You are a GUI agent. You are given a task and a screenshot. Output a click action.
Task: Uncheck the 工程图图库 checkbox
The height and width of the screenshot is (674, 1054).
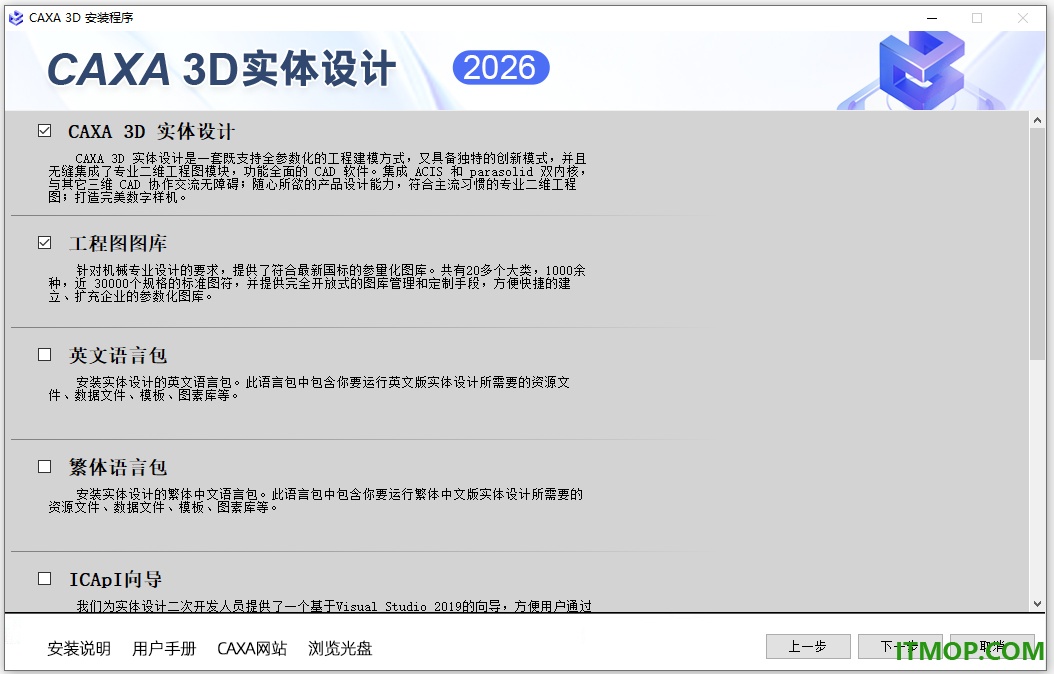click(x=44, y=243)
